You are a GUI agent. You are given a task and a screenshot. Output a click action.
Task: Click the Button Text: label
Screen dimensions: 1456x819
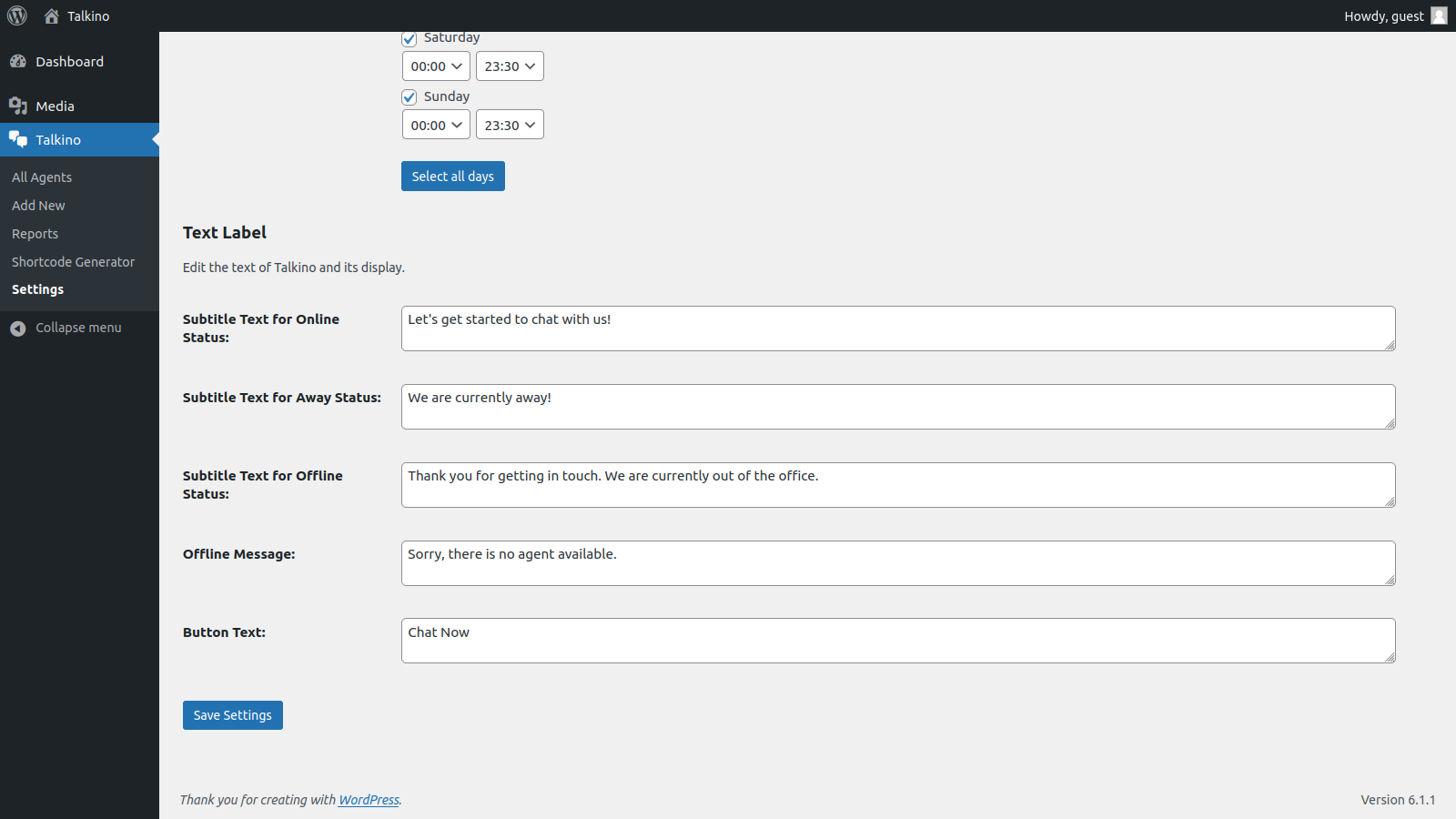[x=225, y=632]
